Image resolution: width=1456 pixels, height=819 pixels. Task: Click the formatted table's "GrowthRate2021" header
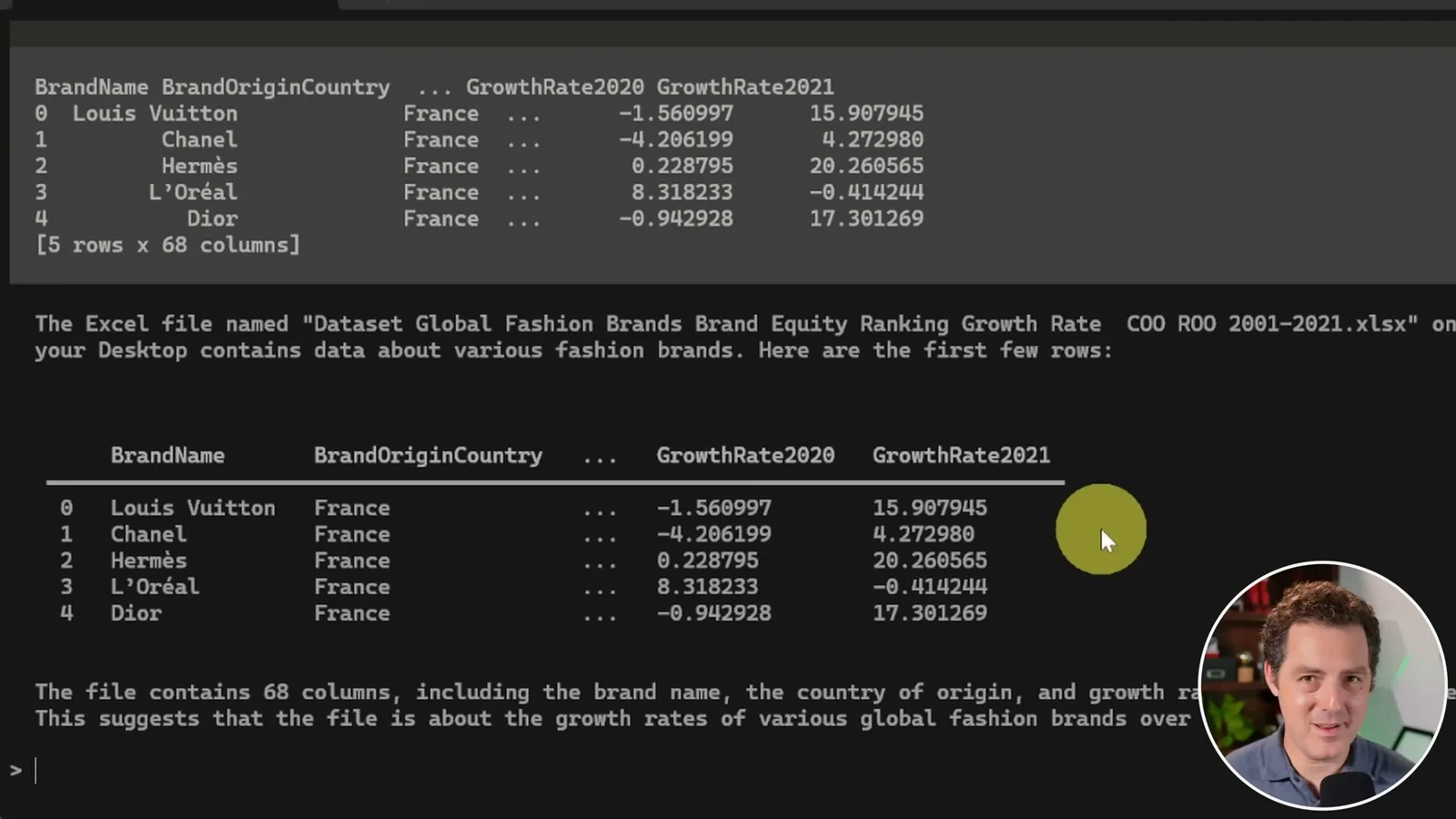(x=961, y=455)
